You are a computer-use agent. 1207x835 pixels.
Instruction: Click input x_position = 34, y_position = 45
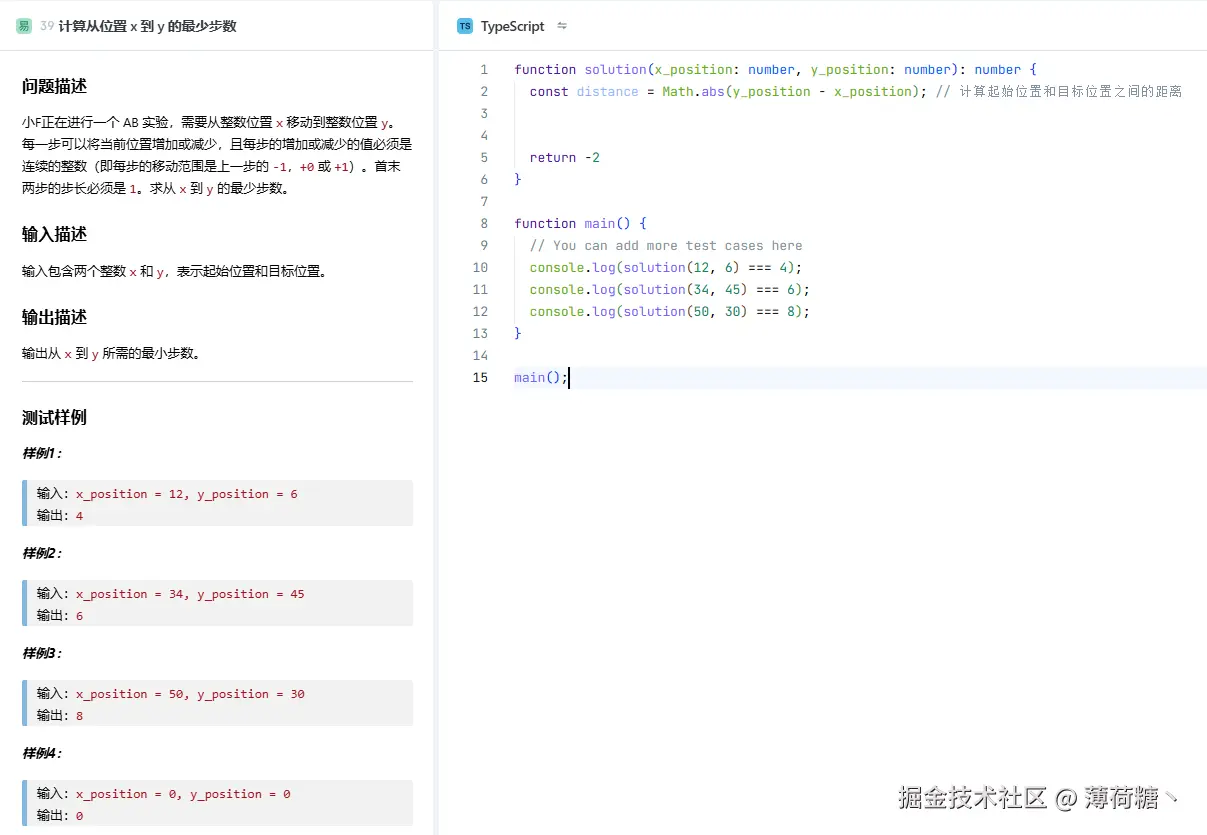click(190, 594)
